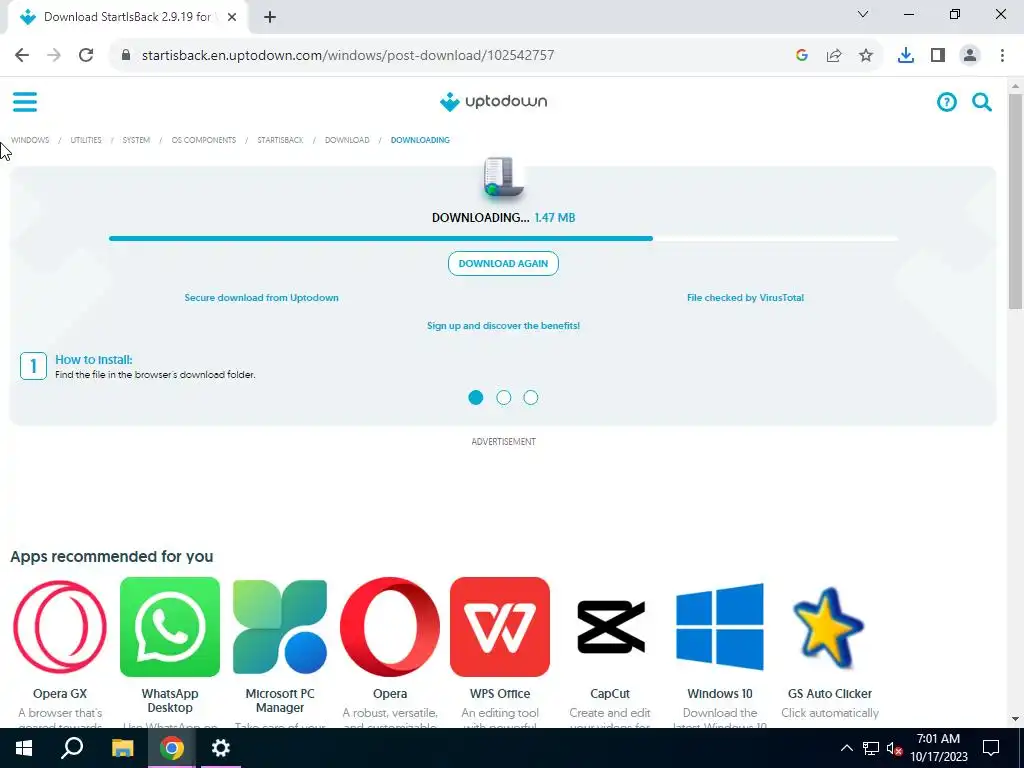Open the Opera GX app icon
Screen dimensions: 1024x768
[60, 627]
